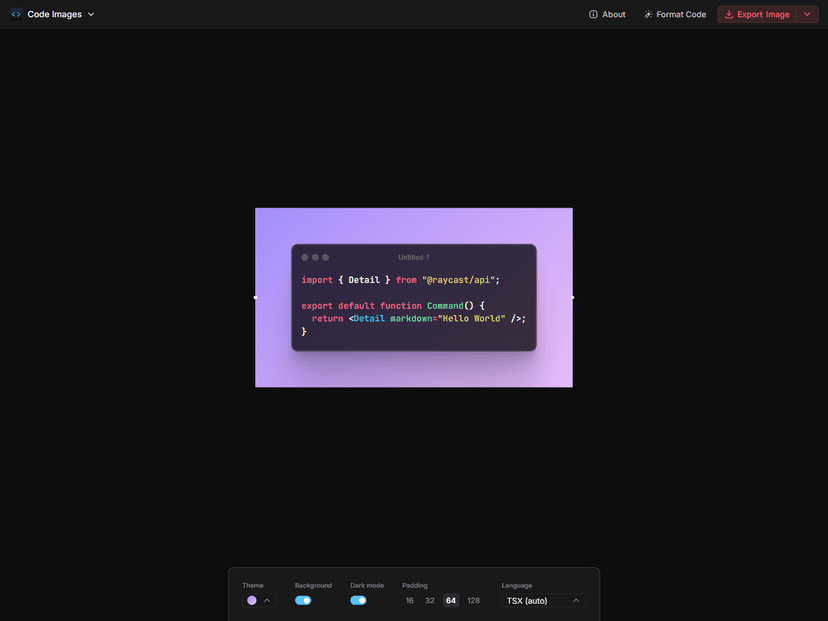Toggle the Dark mode switch
The height and width of the screenshot is (621, 828).
(x=358, y=600)
